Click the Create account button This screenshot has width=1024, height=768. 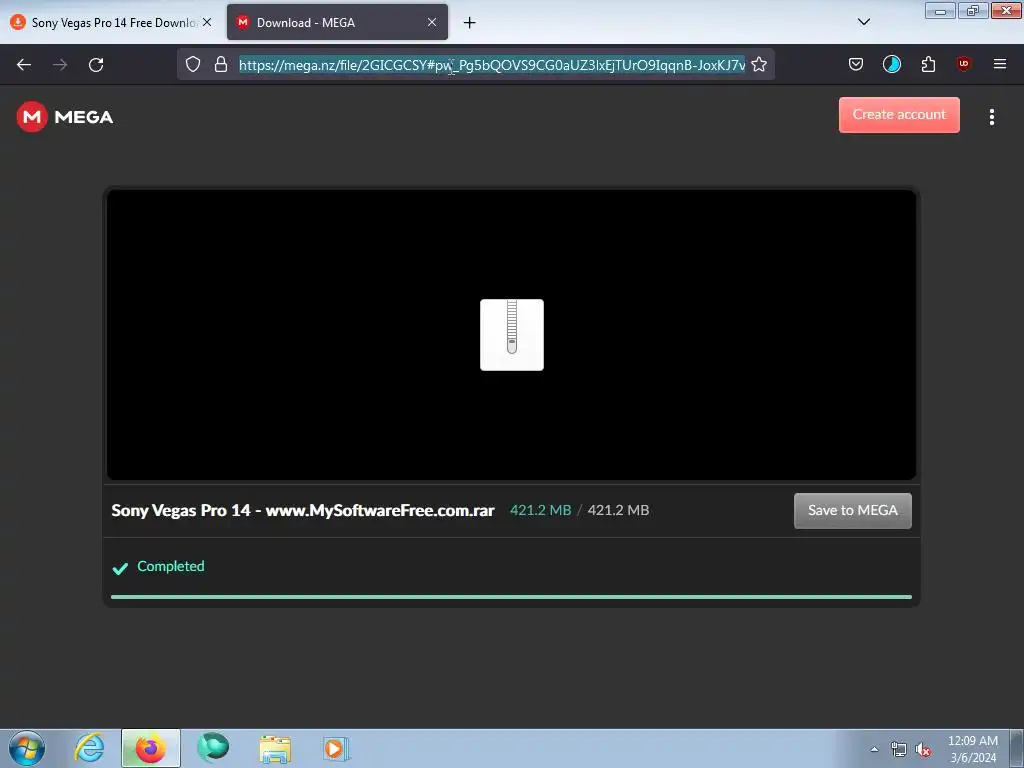coord(899,115)
